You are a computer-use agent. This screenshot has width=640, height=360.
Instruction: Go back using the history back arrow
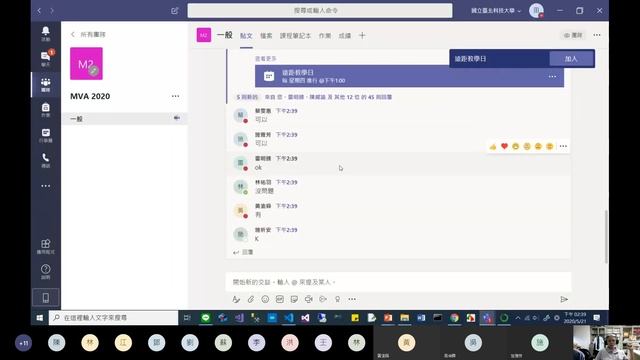pos(39,11)
